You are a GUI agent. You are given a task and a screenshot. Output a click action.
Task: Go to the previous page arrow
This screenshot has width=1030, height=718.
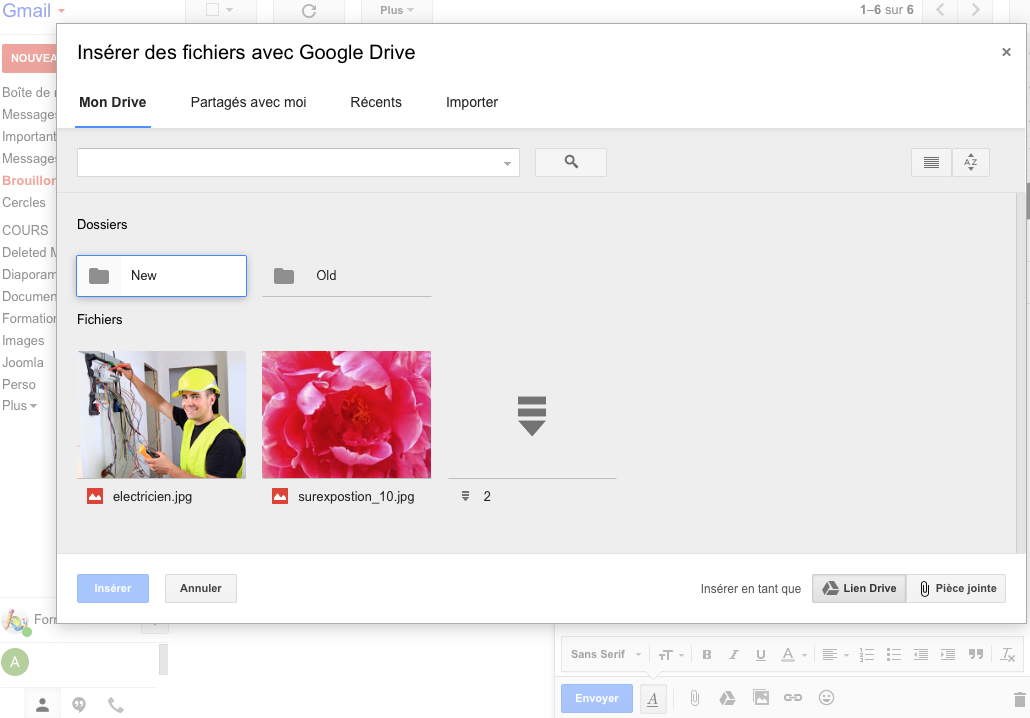(941, 10)
